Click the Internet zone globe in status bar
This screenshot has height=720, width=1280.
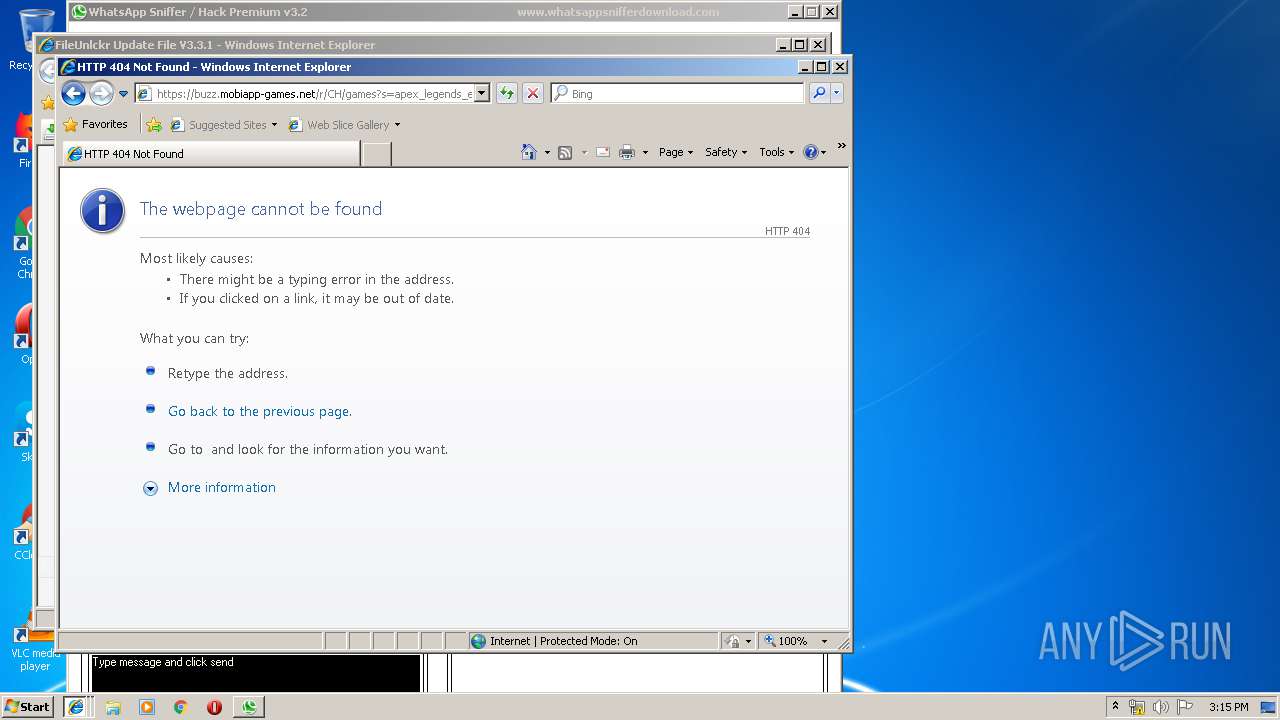pyautogui.click(x=478, y=641)
